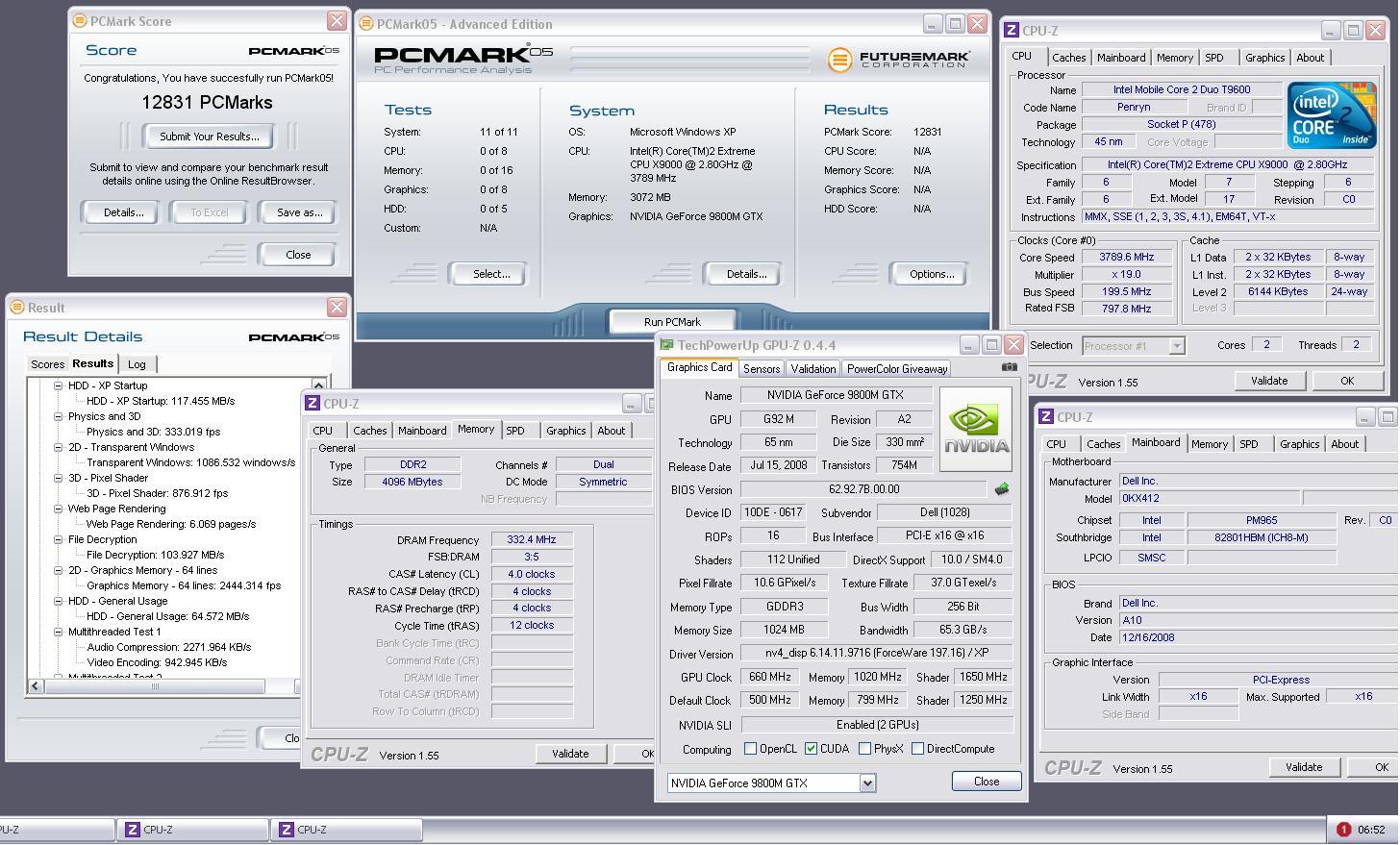Click Submit Your Results button

pos(209,137)
